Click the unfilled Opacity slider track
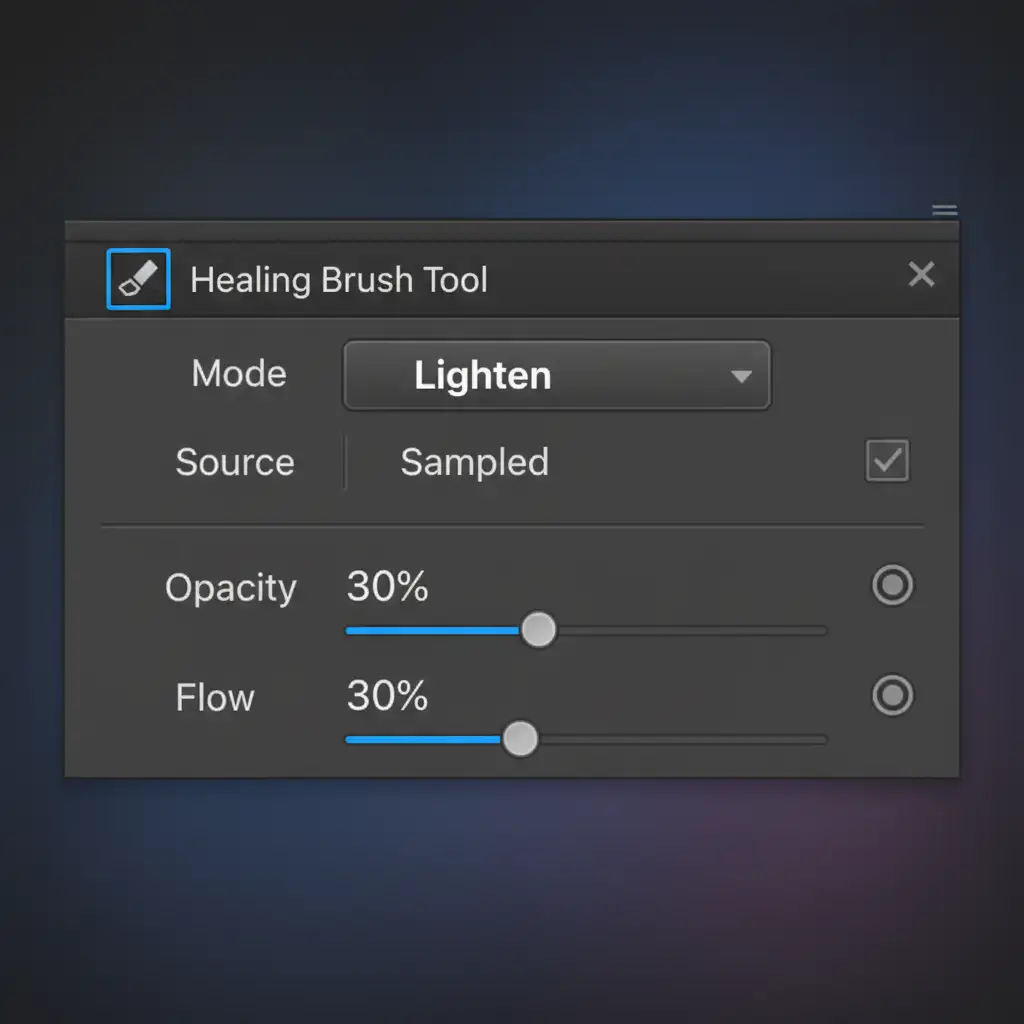The image size is (1024, 1024). coord(690,630)
